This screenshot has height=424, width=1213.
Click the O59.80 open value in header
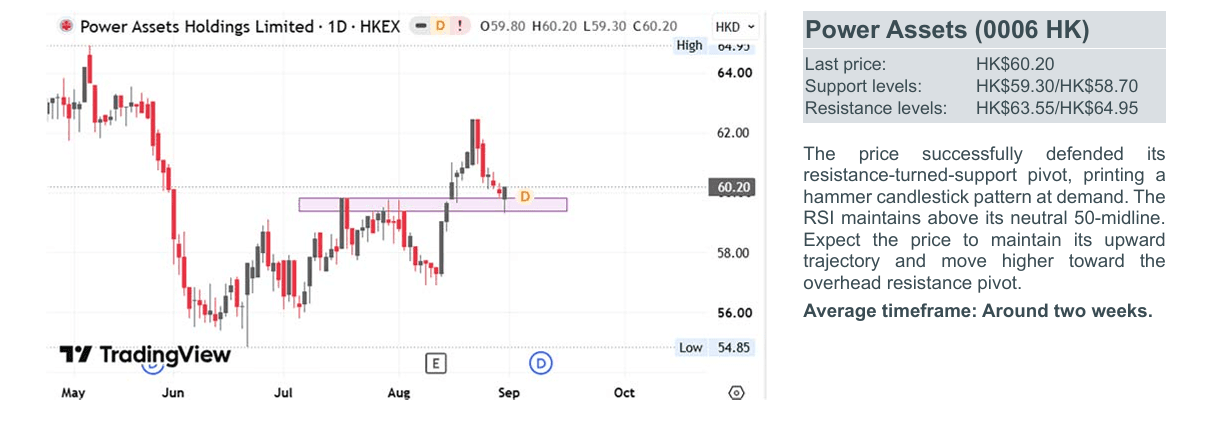[x=504, y=27]
